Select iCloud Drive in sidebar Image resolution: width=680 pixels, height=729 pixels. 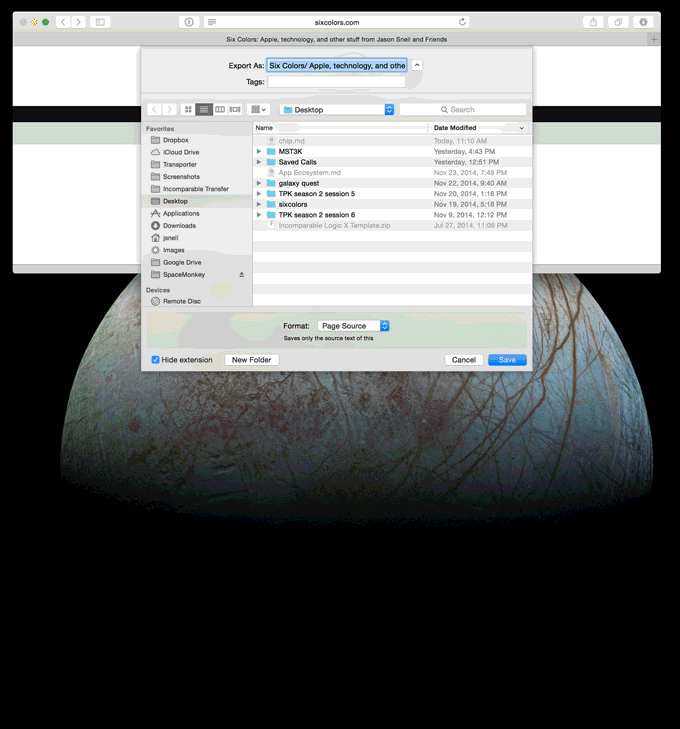point(197,152)
